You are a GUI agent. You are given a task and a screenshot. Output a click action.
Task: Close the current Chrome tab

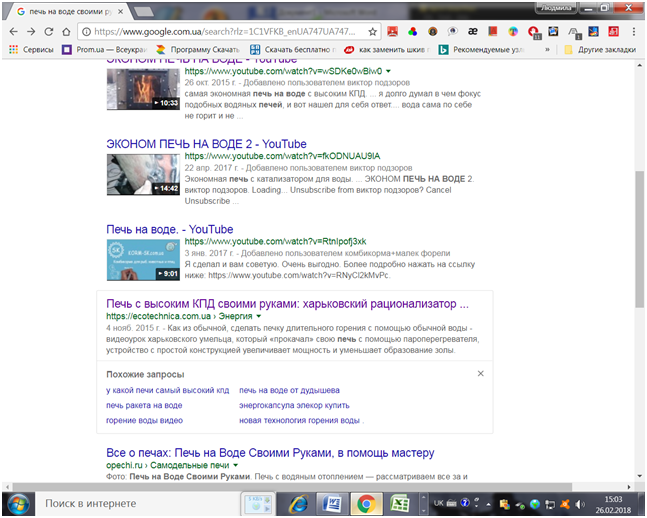coord(120,12)
